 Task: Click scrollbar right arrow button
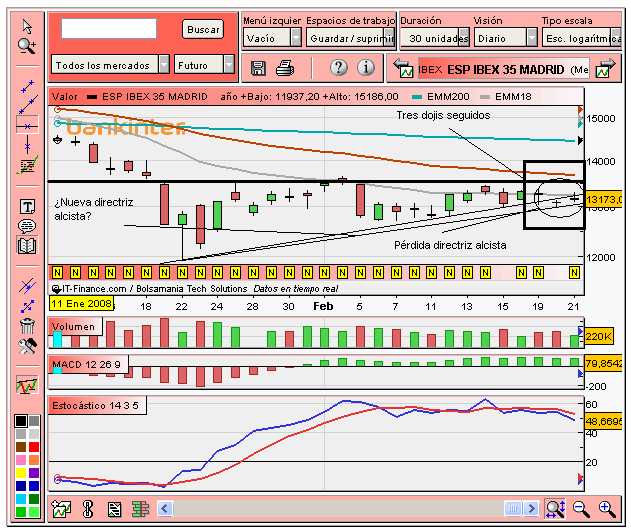(532, 509)
